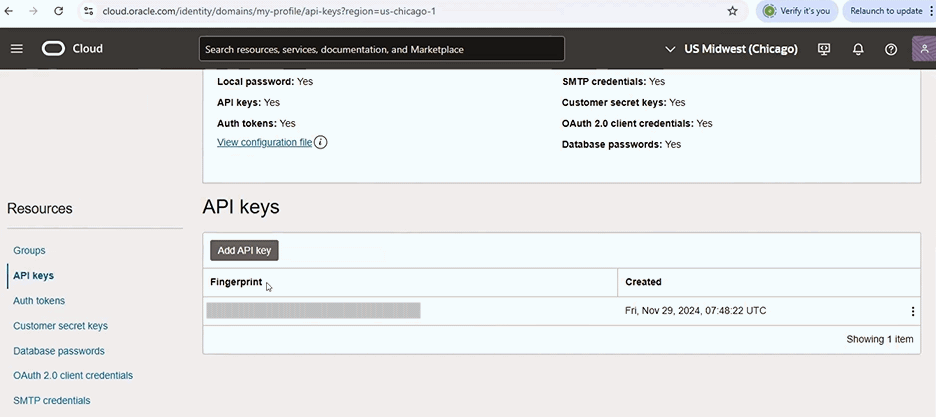This screenshot has width=936, height=417.
Task: Open Auth tokens in Resources
Action: [x=39, y=301]
